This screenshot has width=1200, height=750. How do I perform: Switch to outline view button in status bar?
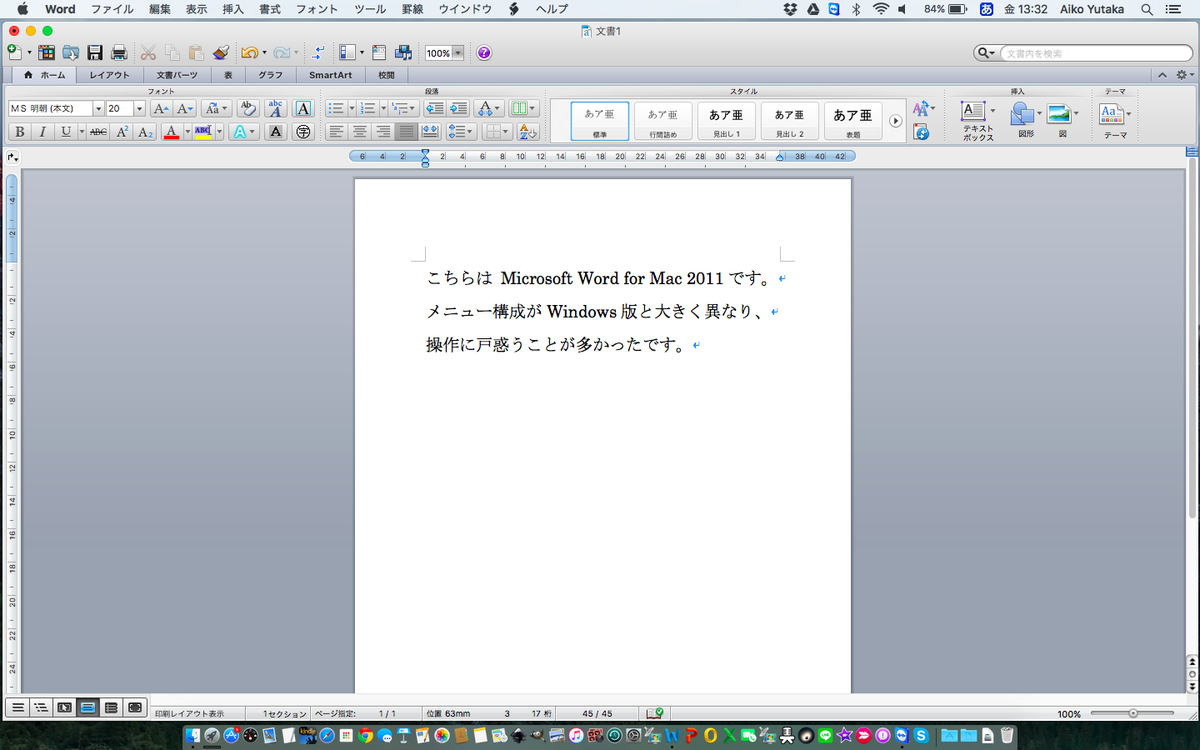(41, 707)
